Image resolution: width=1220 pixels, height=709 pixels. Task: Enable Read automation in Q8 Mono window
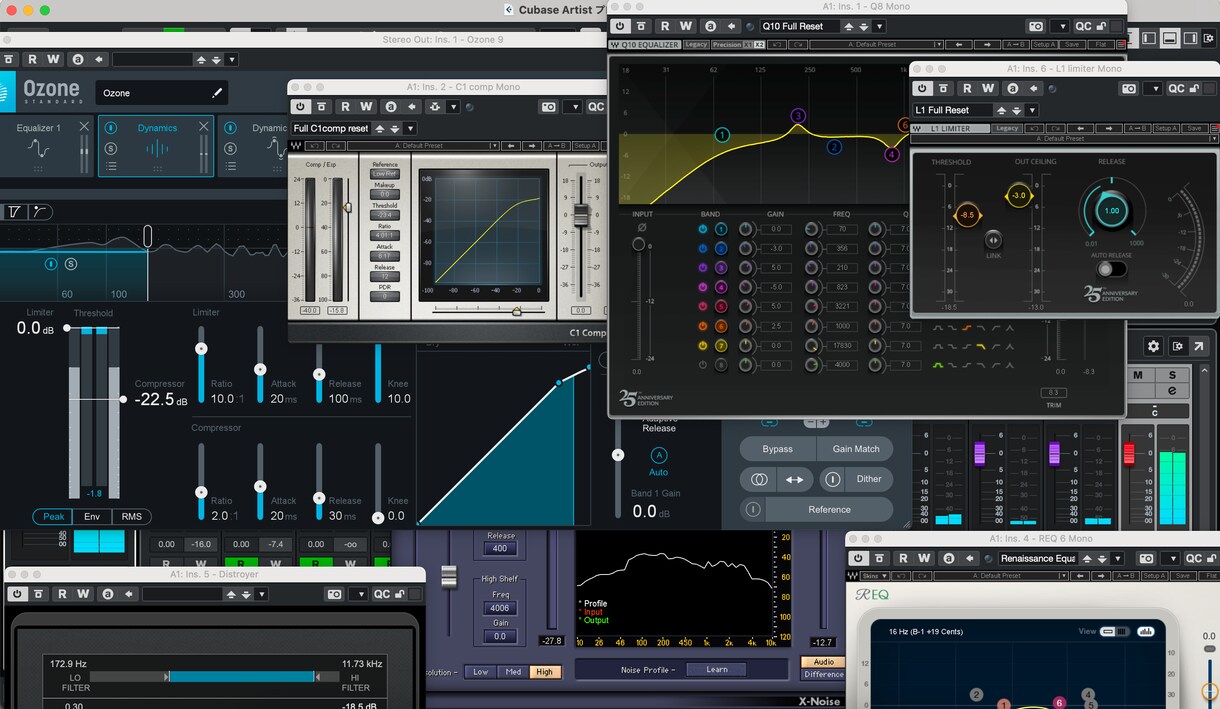664,26
